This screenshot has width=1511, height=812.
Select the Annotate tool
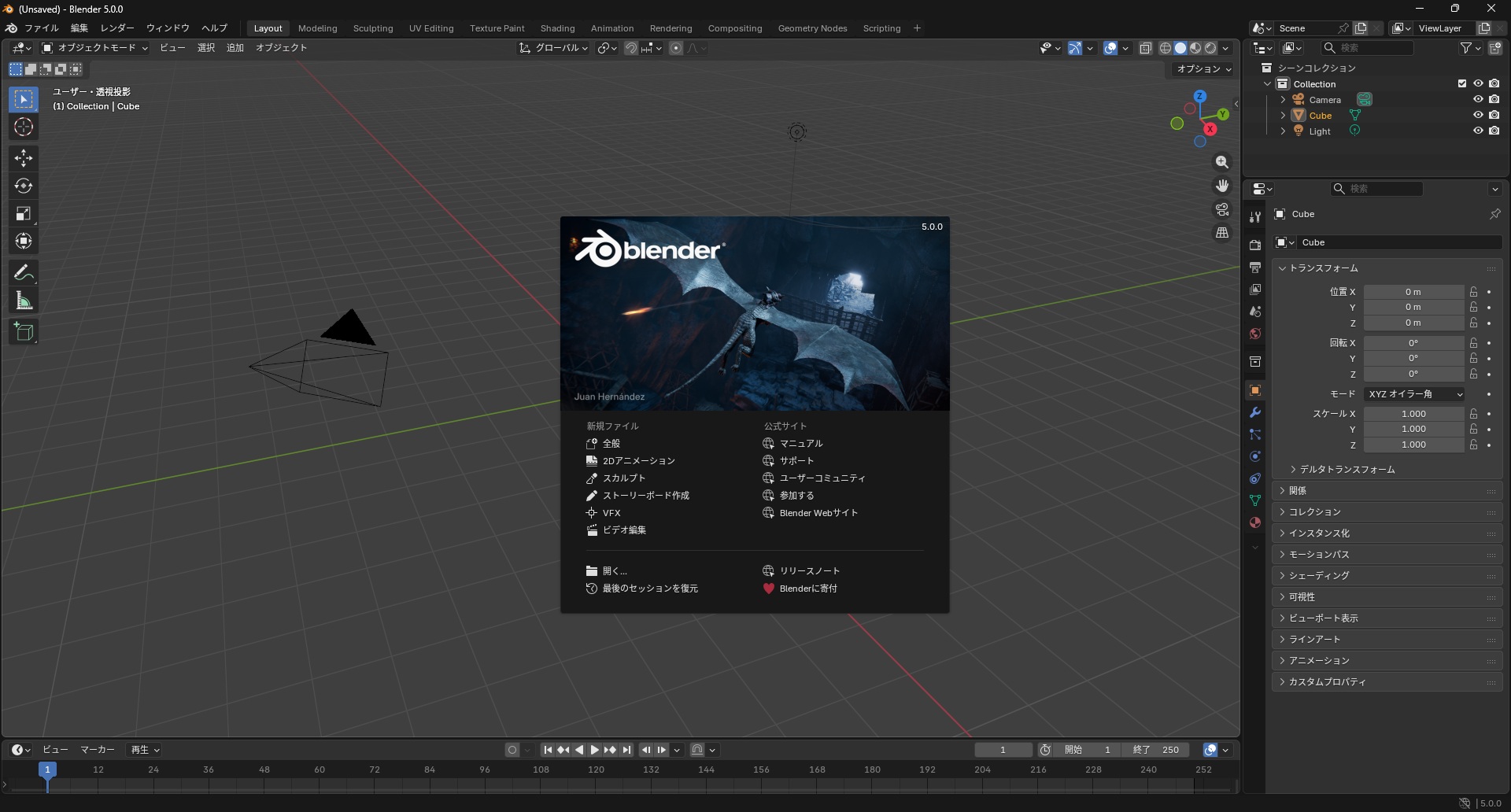[x=24, y=271]
